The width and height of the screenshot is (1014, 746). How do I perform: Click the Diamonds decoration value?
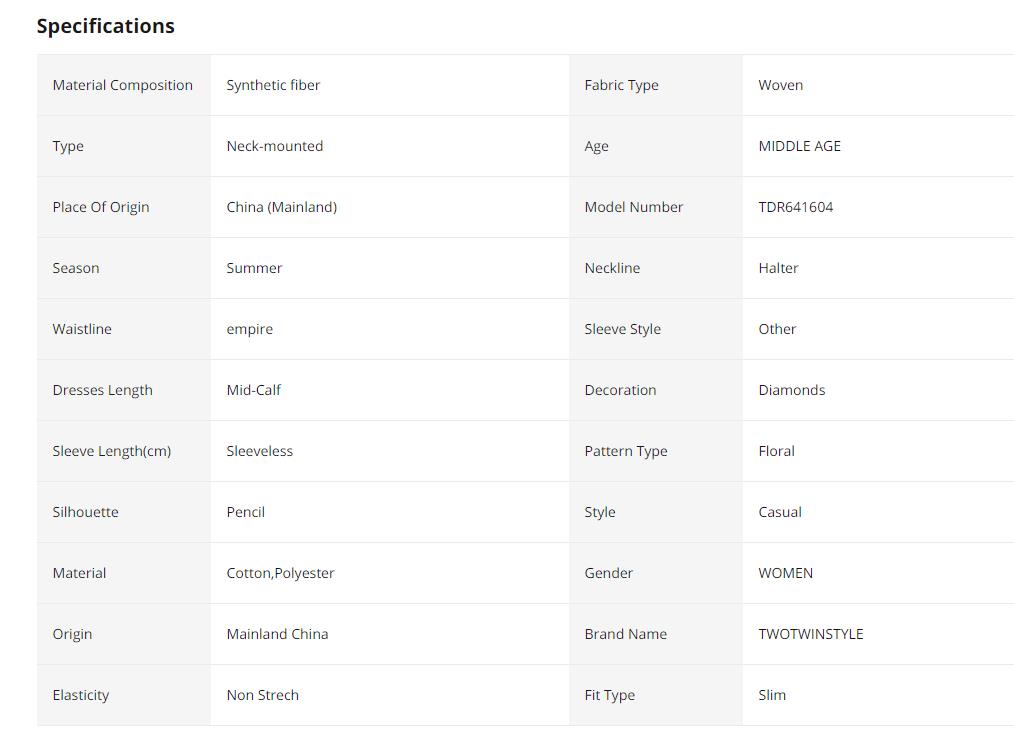[791, 390]
